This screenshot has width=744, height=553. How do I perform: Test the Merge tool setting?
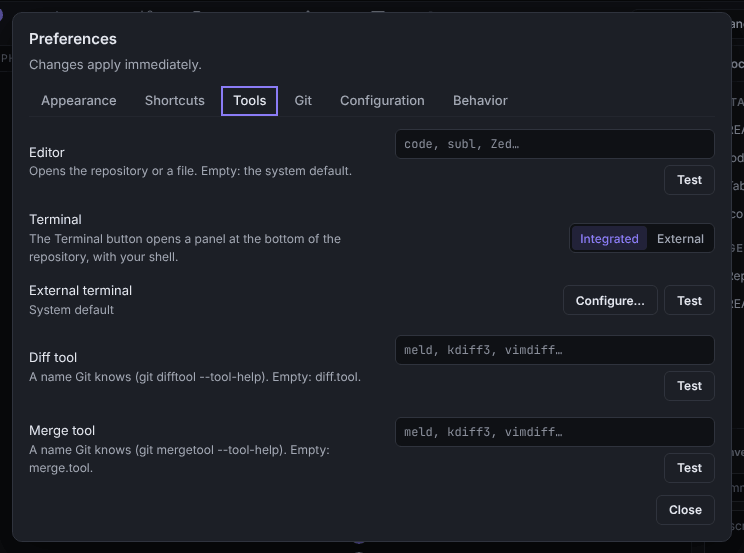coord(689,468)
